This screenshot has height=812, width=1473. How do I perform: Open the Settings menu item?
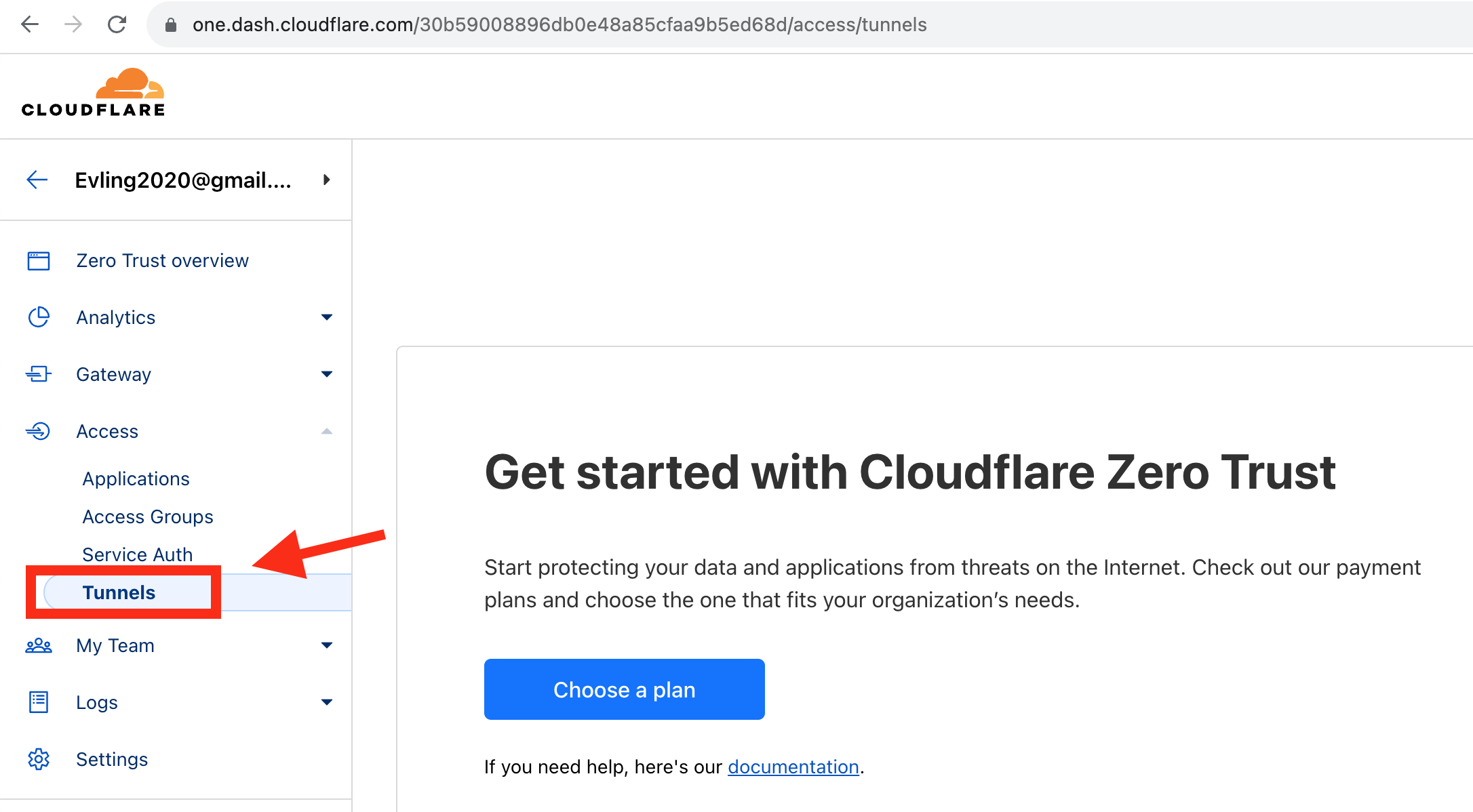click(x=112, y=760)
